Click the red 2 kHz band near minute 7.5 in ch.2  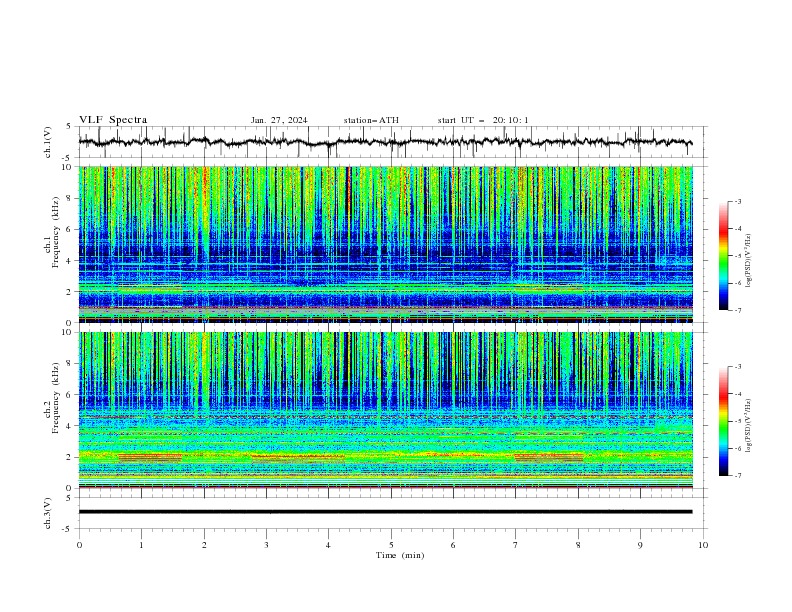click(549, 458)
